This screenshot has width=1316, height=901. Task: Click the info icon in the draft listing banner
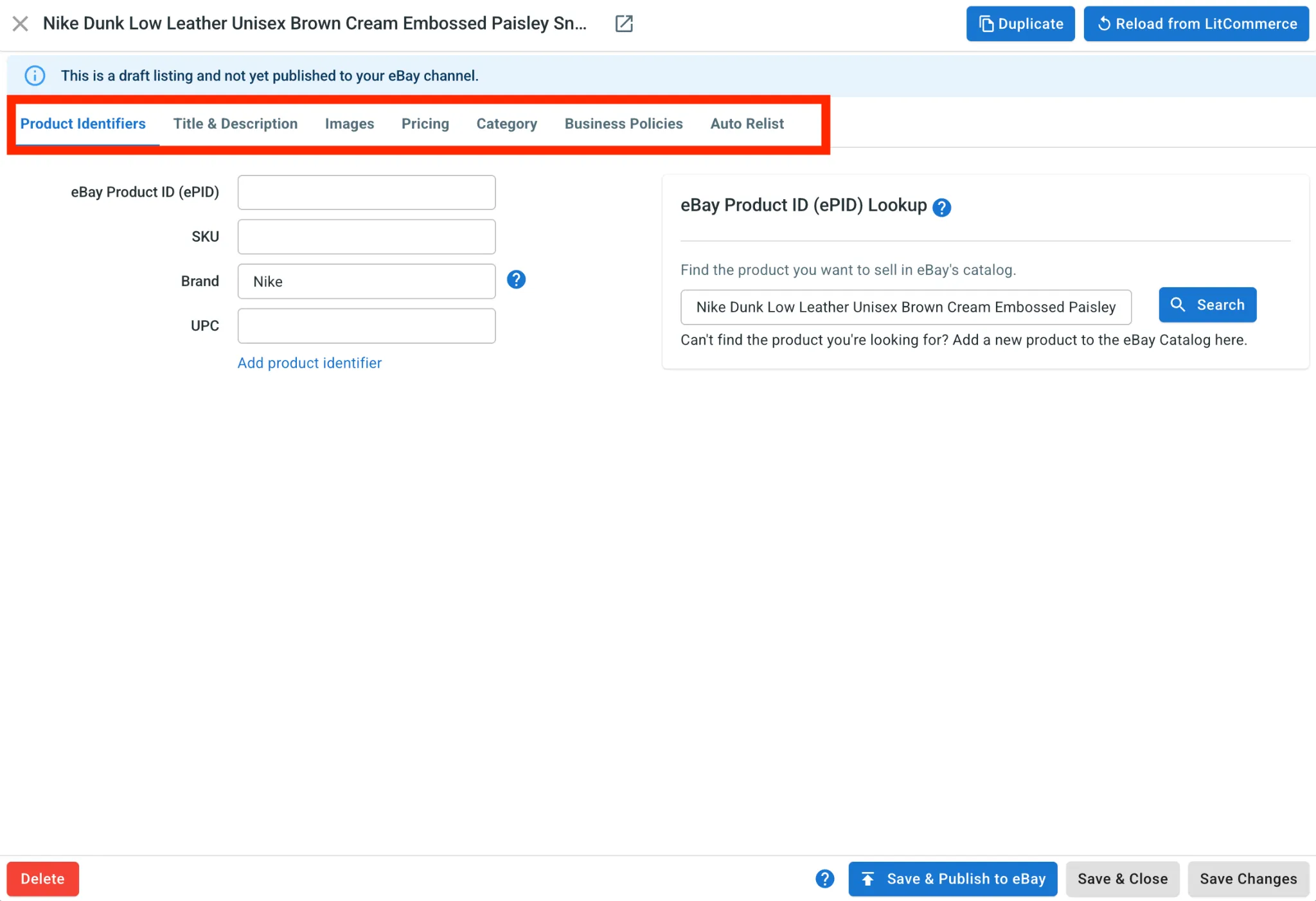pyautogui.click(x=35, y=76)
